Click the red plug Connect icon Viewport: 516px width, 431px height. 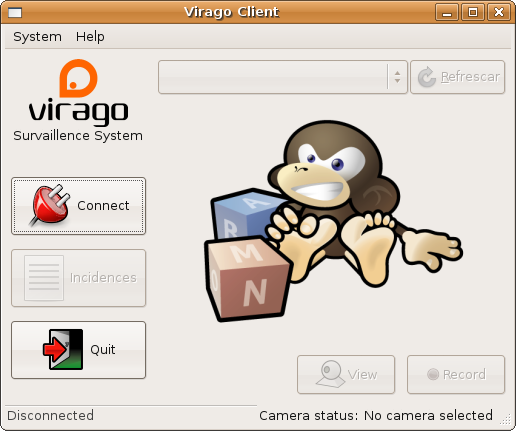coord(51,205)
